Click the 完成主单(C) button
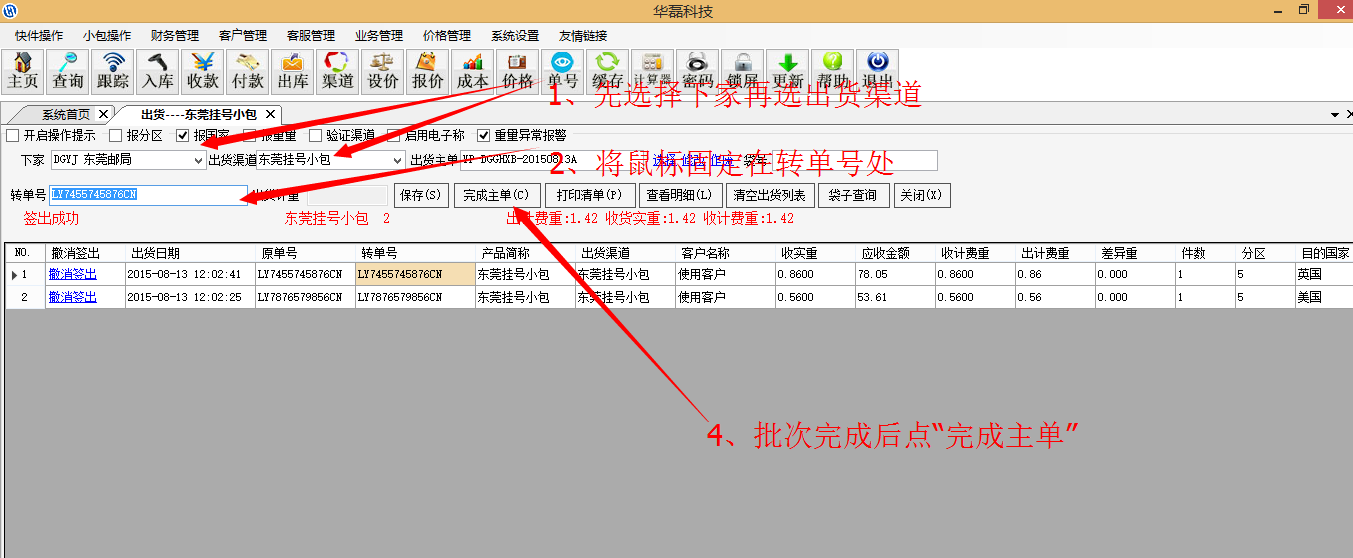Viewport: 1353px width, 558px height. pyautogui.click(x=497, y=195)
